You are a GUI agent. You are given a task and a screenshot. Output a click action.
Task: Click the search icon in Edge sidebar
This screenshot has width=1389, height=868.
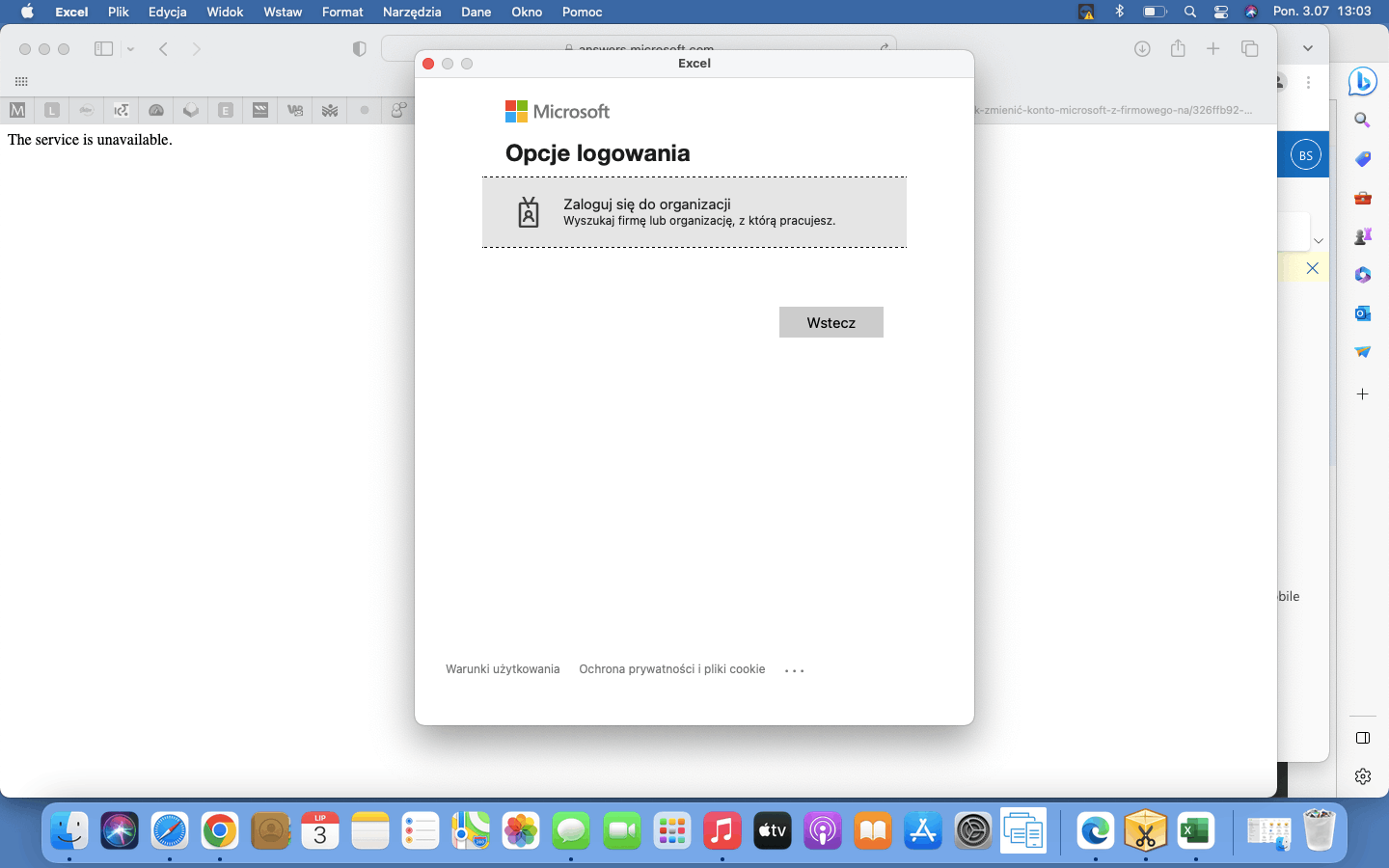1362,121
